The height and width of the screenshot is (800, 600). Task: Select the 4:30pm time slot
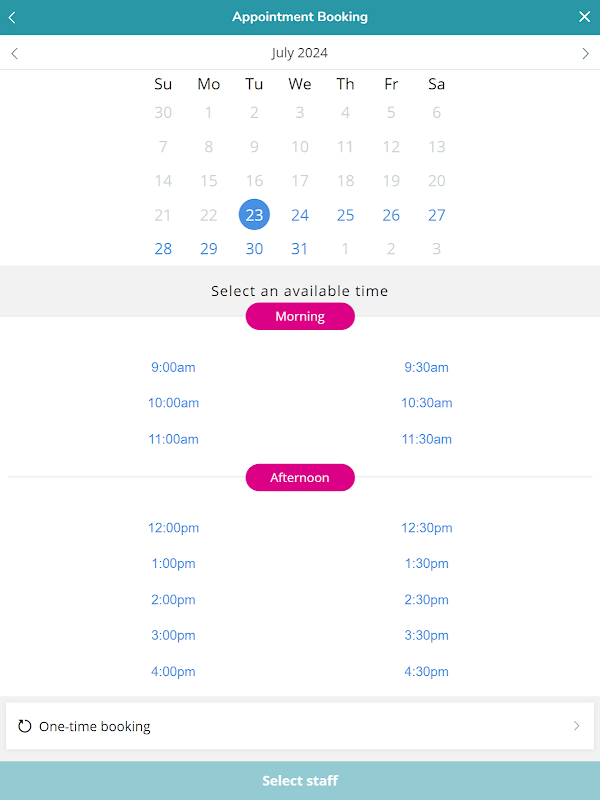tap(427, 672)
